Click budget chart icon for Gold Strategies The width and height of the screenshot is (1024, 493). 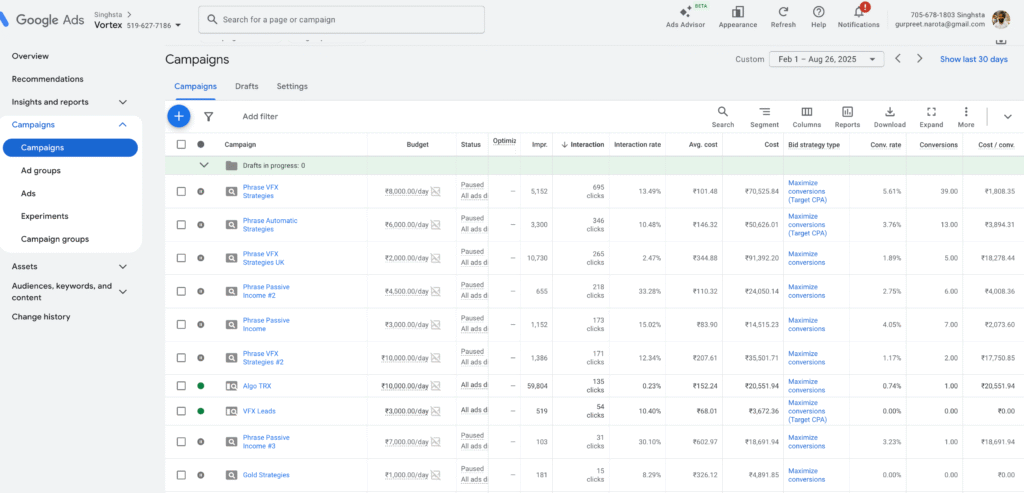[436, 475]
